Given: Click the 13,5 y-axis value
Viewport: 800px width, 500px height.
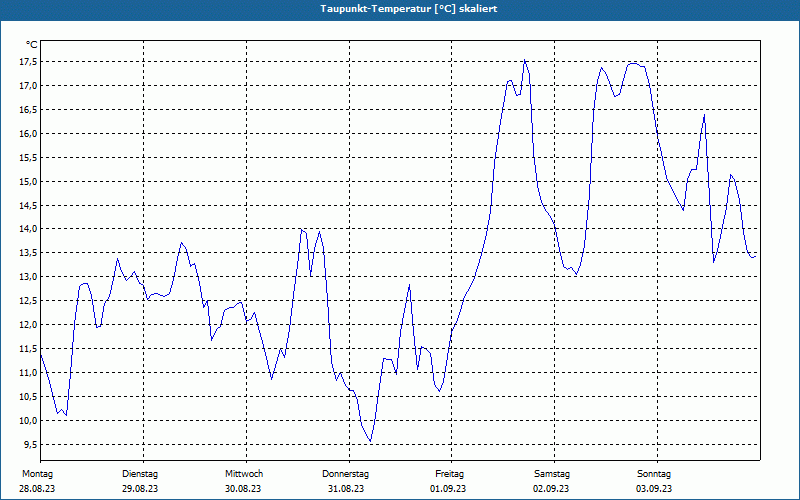Looking at the screenshot, I should (x=28, y=253).
